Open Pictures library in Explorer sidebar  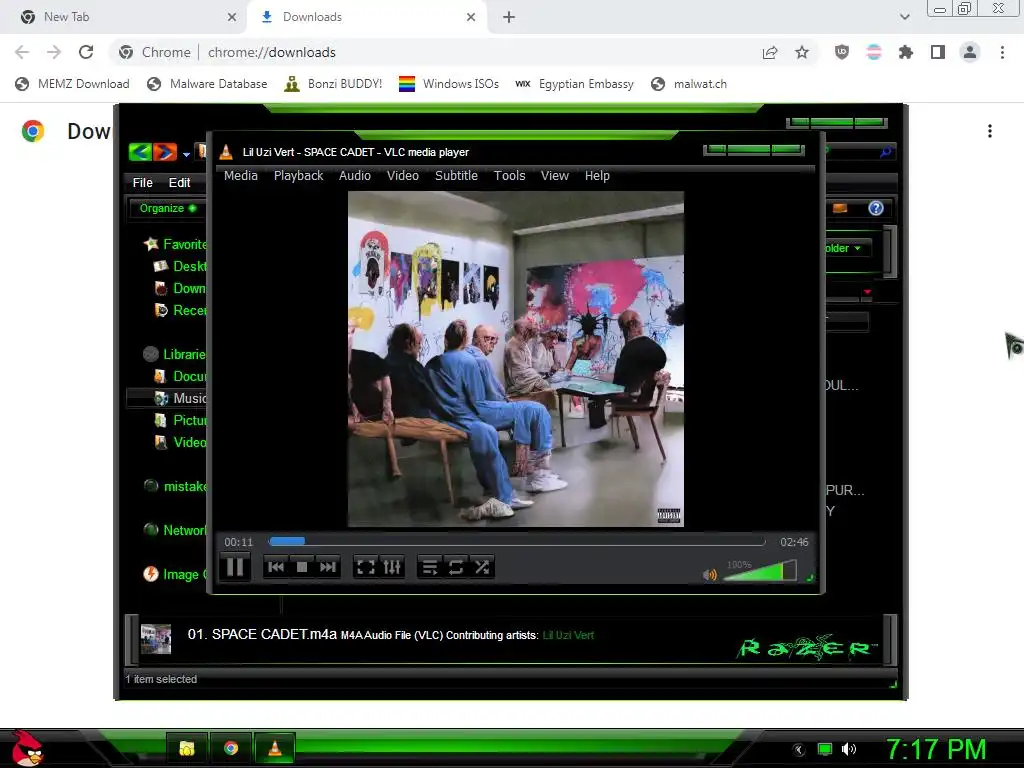coord(180,421)
